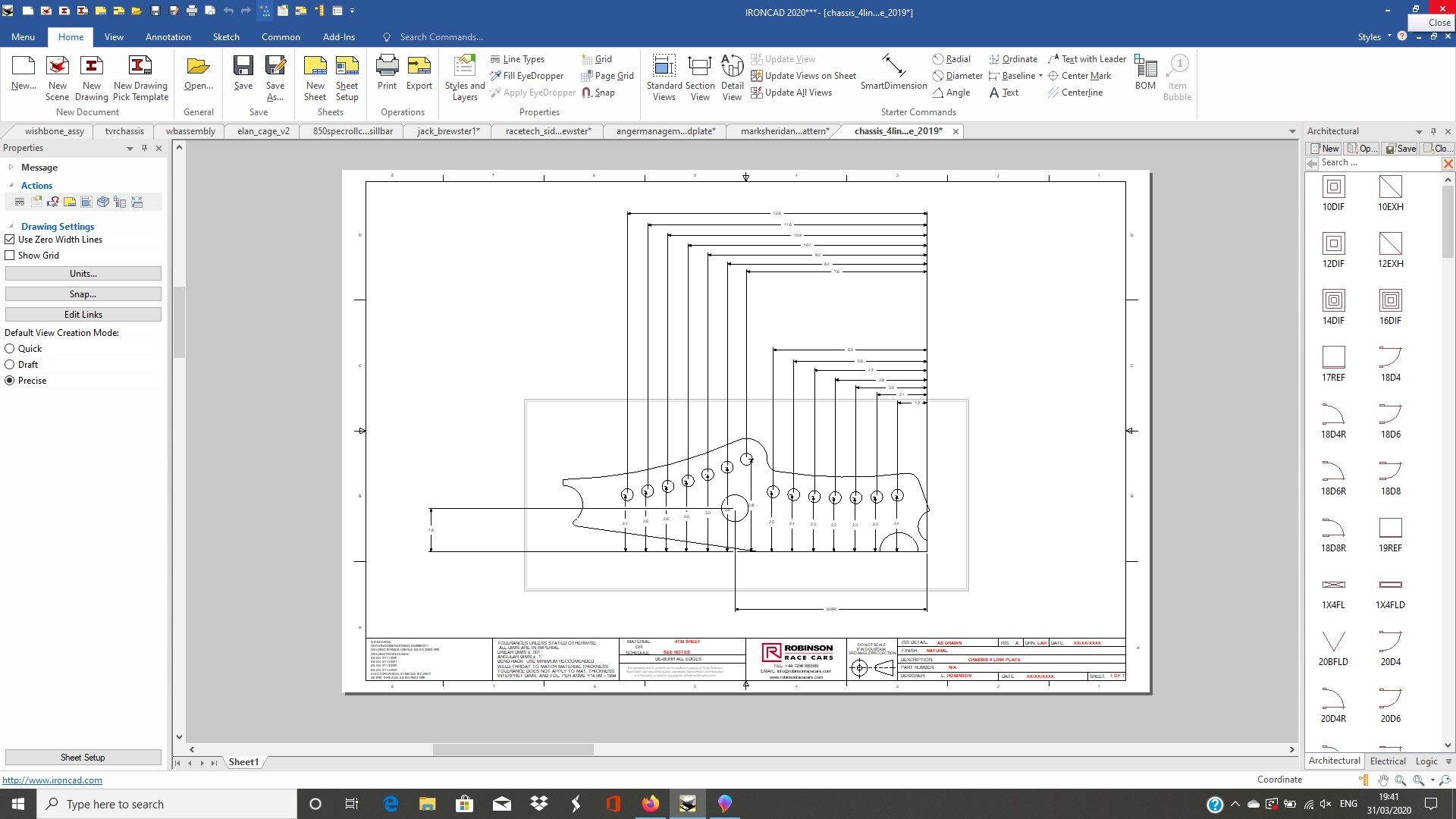Click the Search Commands field

click(441, 36)
